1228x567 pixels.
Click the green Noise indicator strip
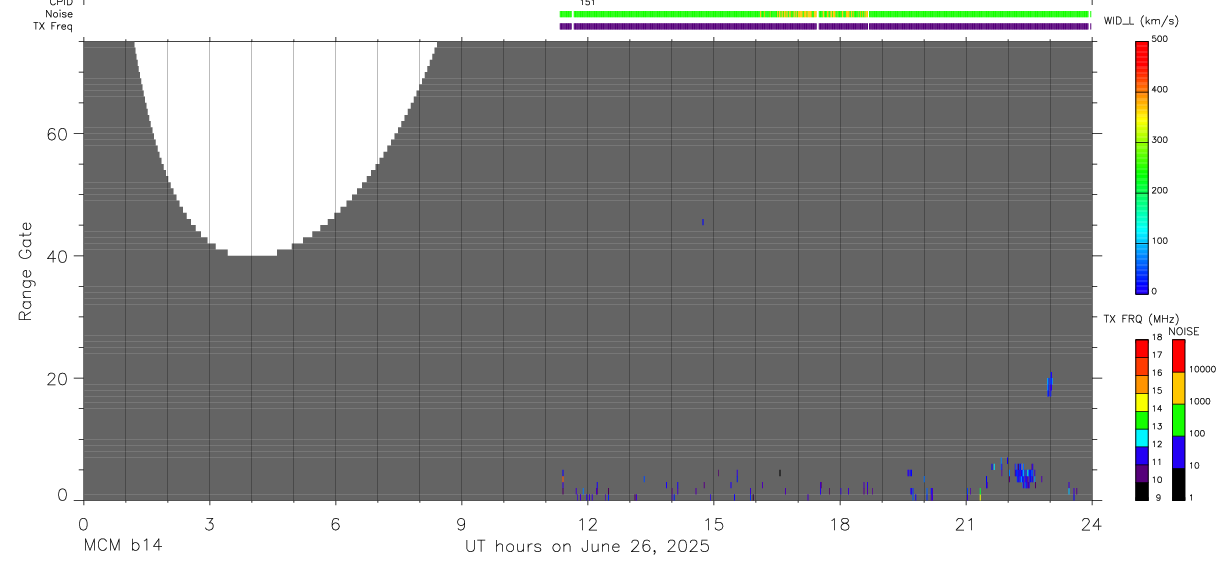pyautogui.click(x=824, y=14)
